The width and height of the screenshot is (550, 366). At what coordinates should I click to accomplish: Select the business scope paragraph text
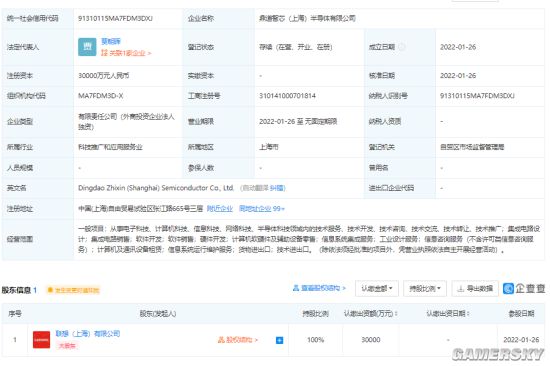pyautogui.click(x=309, y=239)
